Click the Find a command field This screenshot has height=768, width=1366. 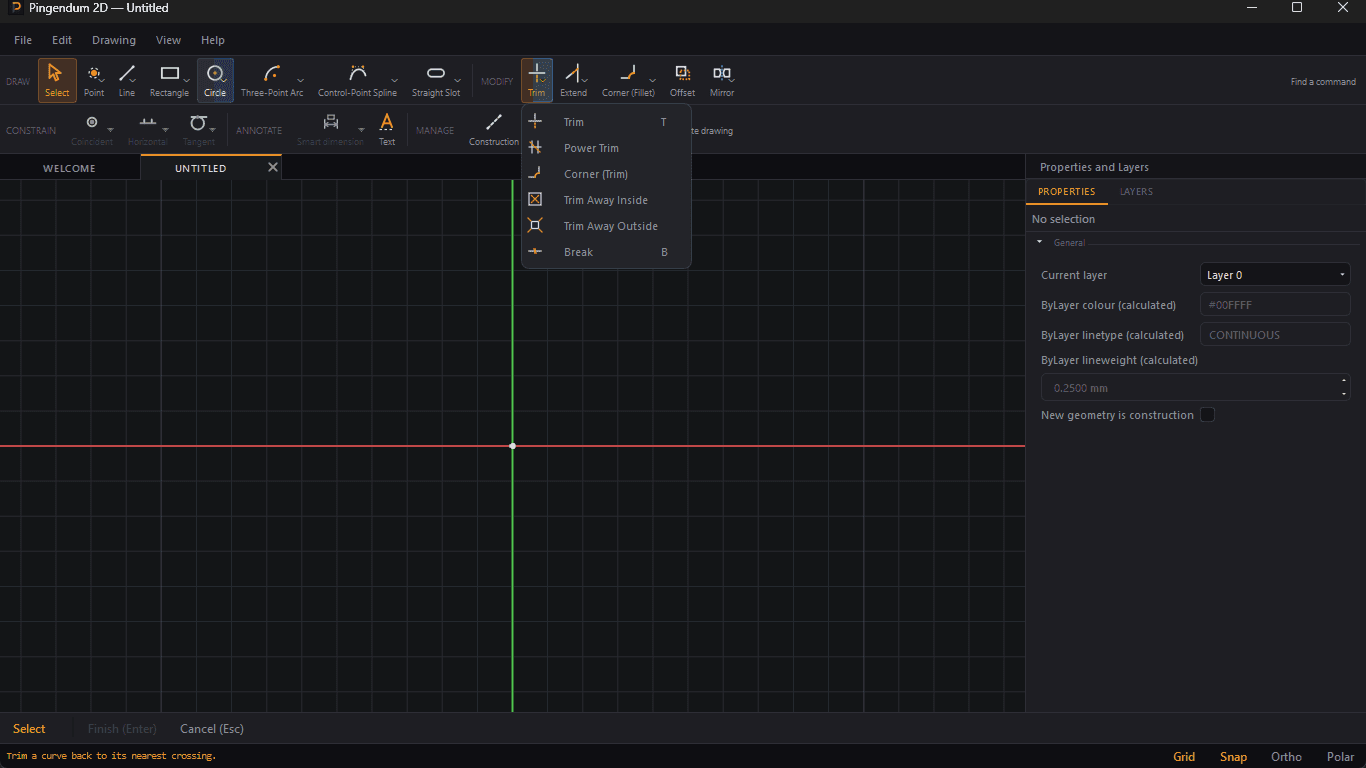click(x=1323, y=82)
